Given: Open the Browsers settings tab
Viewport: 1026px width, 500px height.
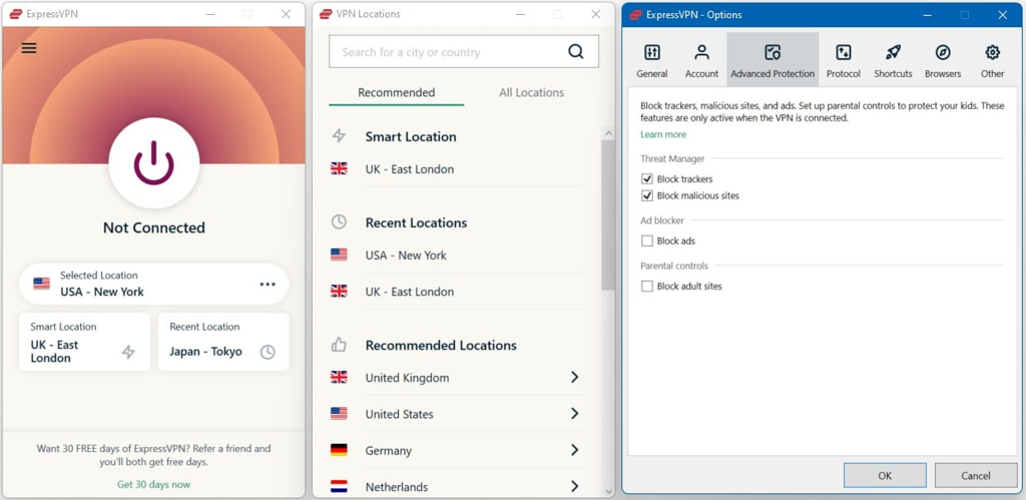Looking at the screenshot, I should click(x=942, y=60).
